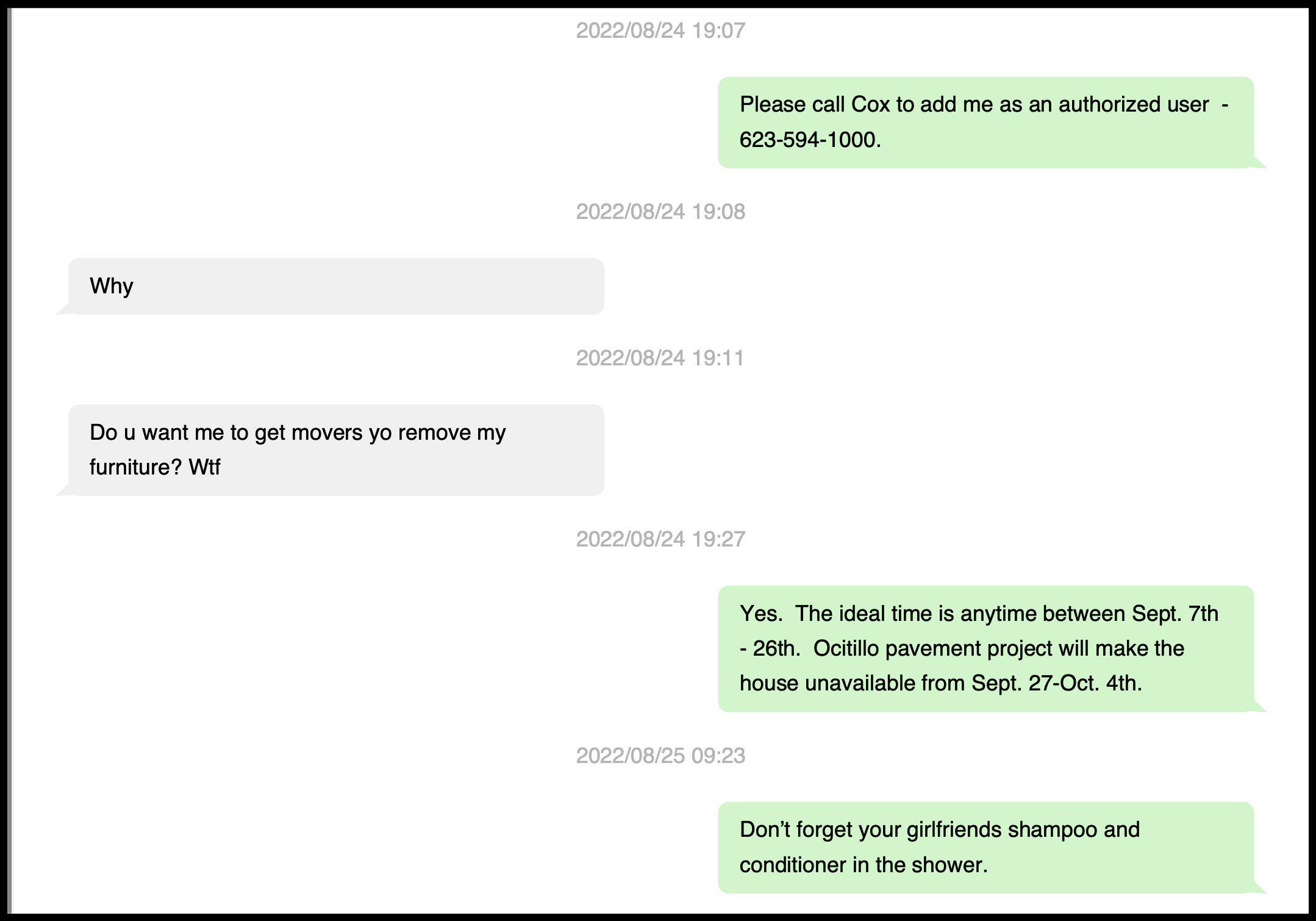Select the Cox authorized user message bubble
This screenshot has height=921, width=1316.
point(985,122)
